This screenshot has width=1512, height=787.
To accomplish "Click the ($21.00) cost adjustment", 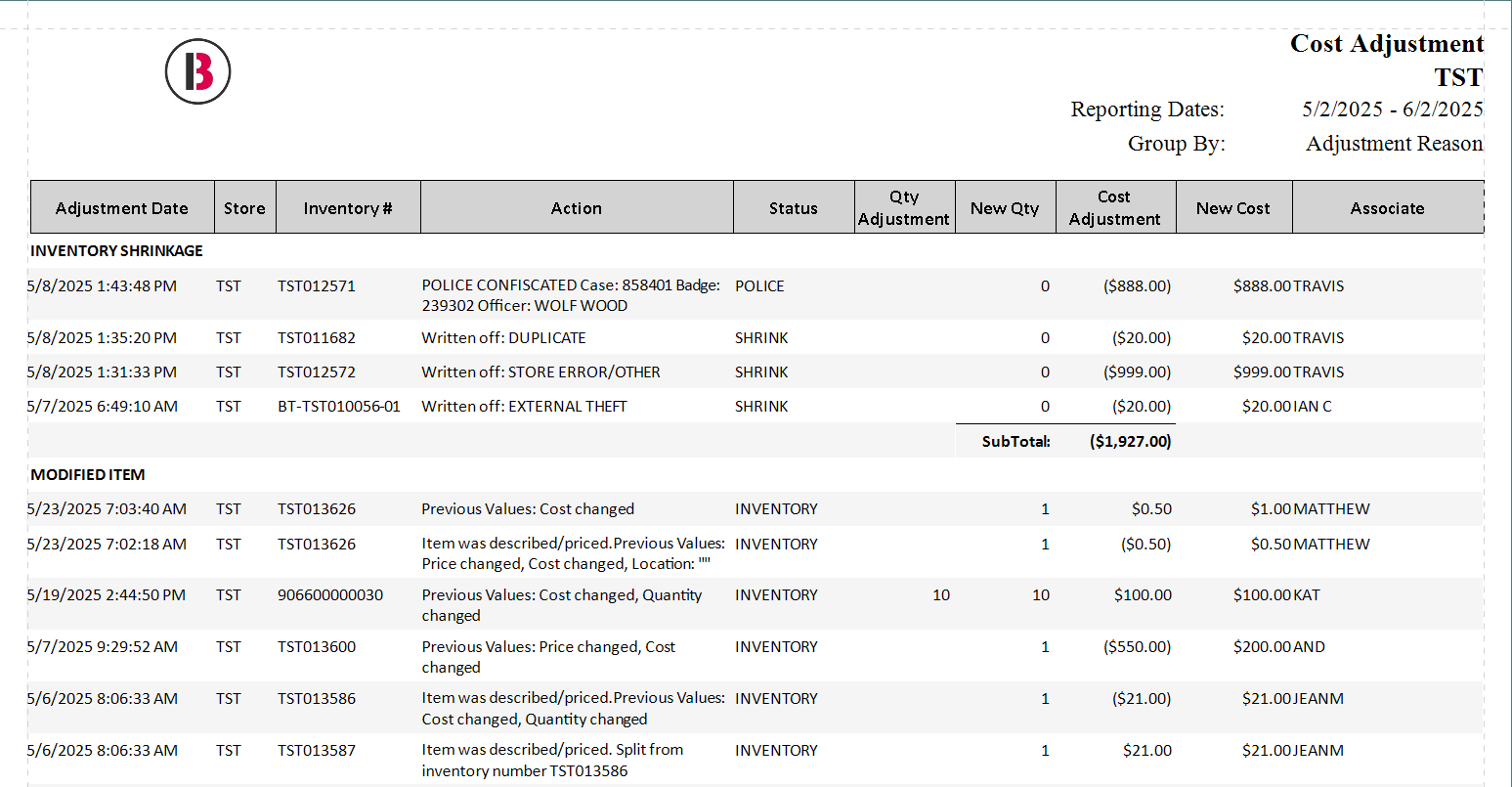I will point(1142,698).
